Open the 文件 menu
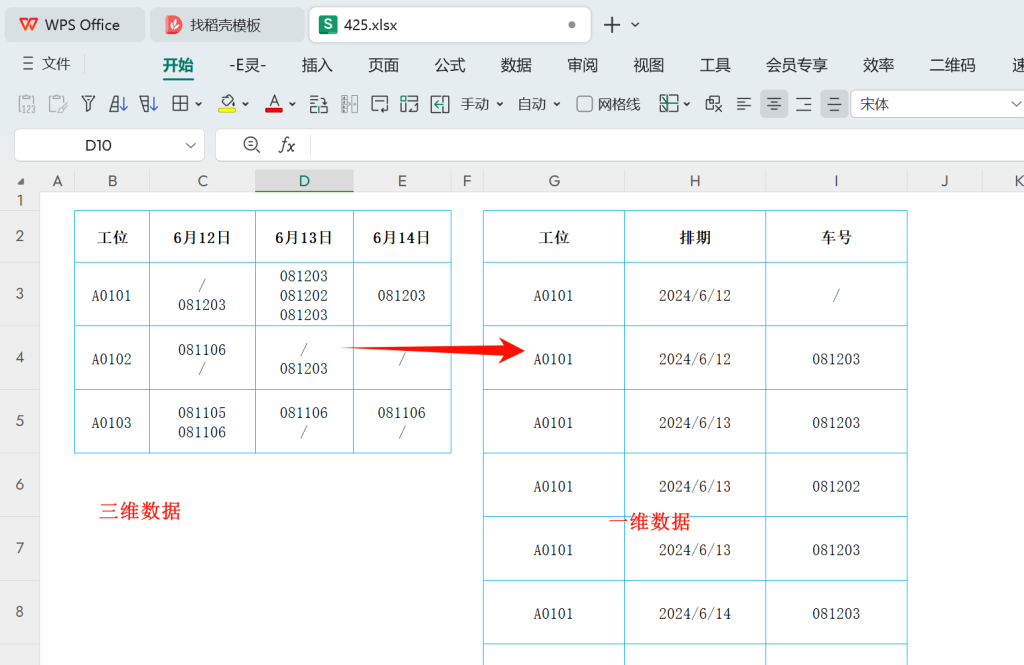 click(x=46, y=63)
